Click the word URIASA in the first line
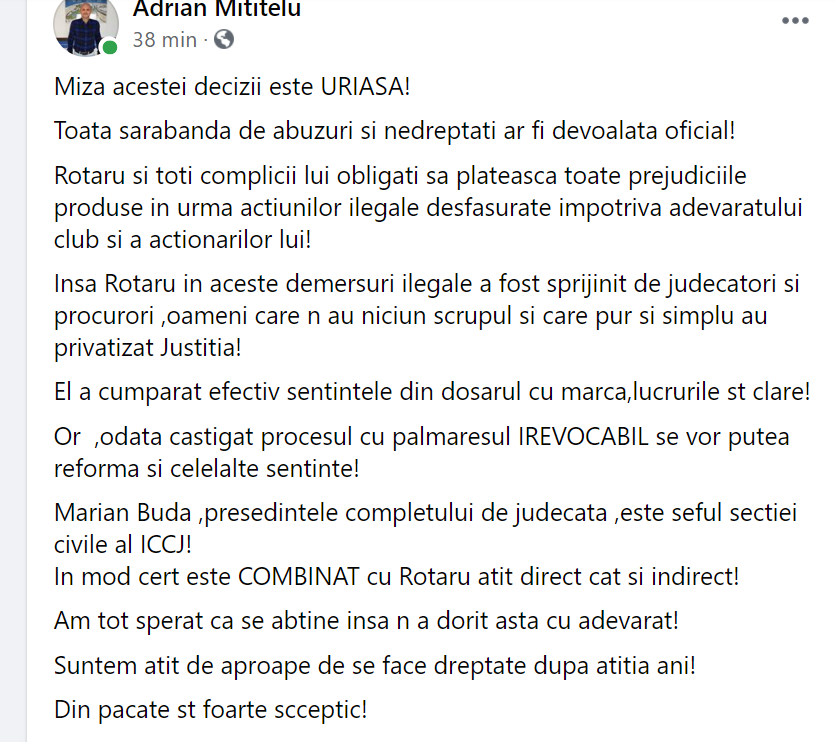835x742 pixels. pyautogui.click(x=365, y=87)
